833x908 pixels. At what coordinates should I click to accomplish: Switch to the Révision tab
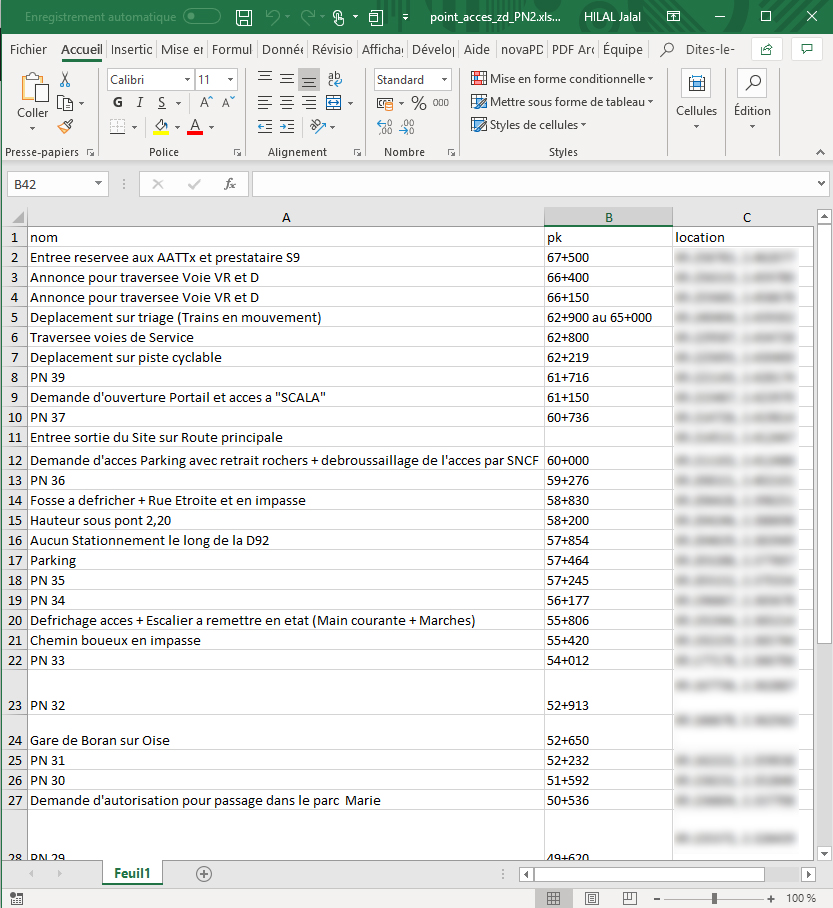pyautogui.click(x=332, y=50)
